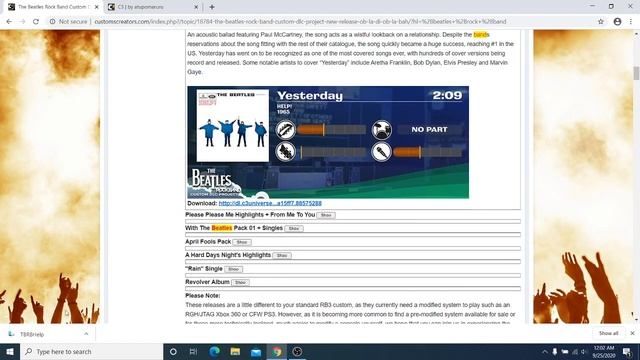Show the April Fools Pack spoiler
Viewport: 640px width, 360px height.
(242, 242)
